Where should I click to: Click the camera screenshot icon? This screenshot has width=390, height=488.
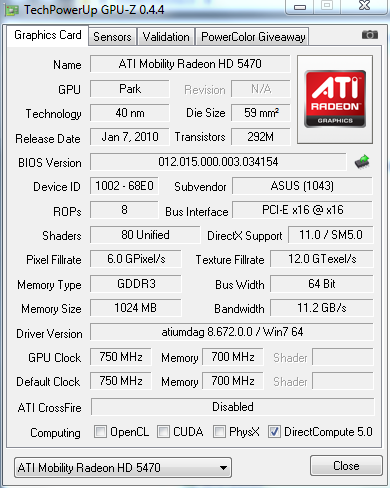point(370,34)
